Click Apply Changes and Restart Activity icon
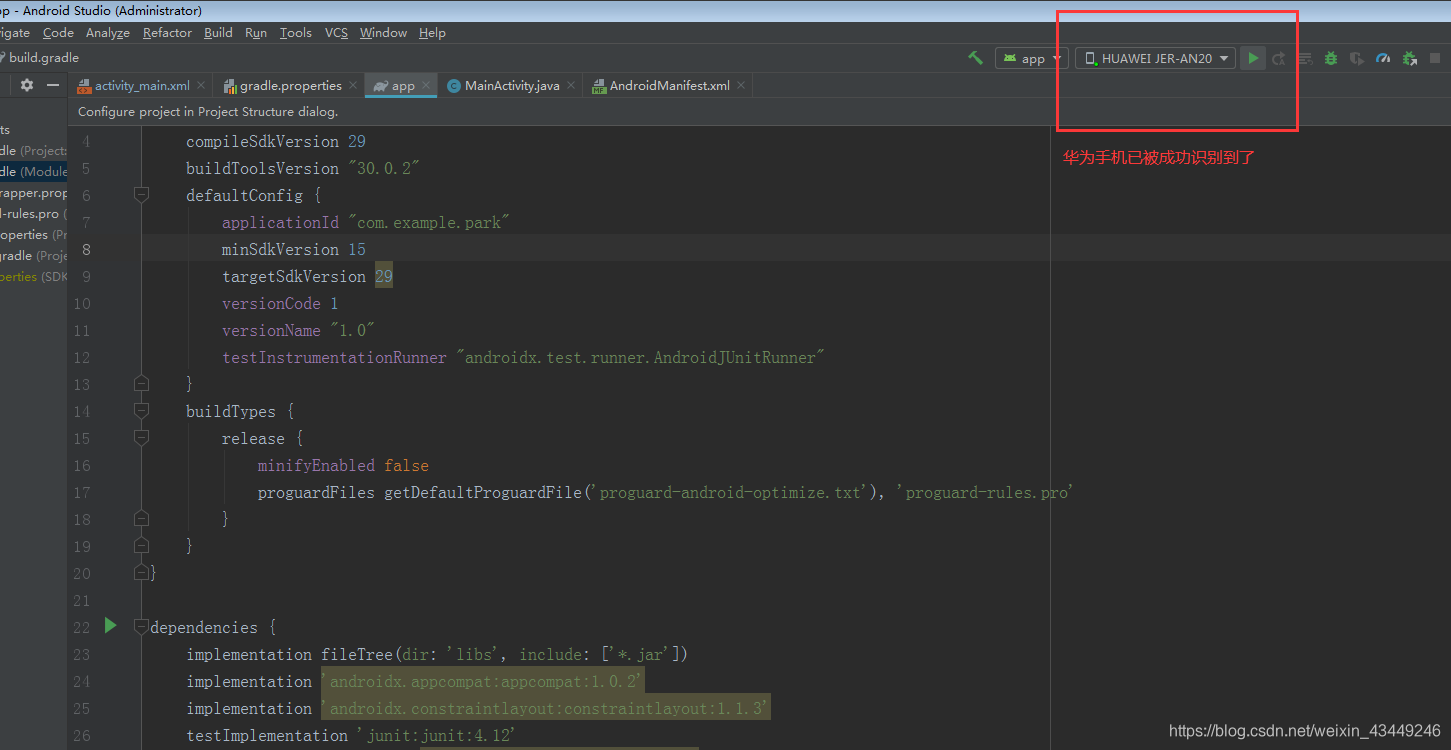1451x750 pixels. [1279, 58]
